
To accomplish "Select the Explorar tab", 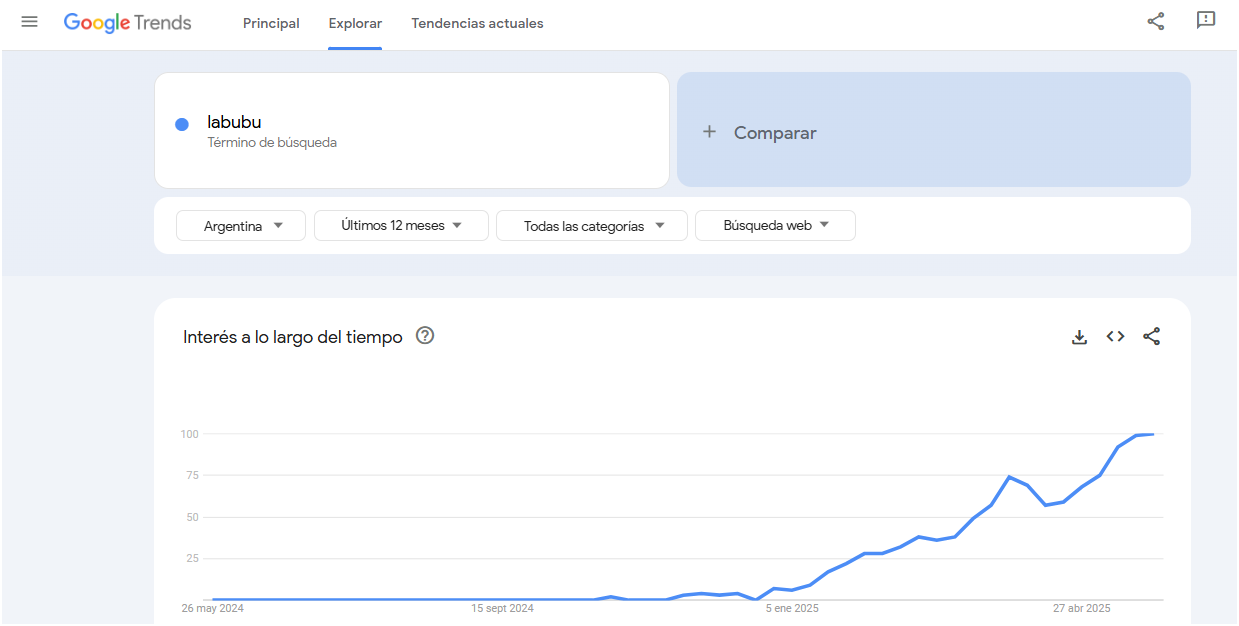I will pyautogui.click(x=355, y=23).
